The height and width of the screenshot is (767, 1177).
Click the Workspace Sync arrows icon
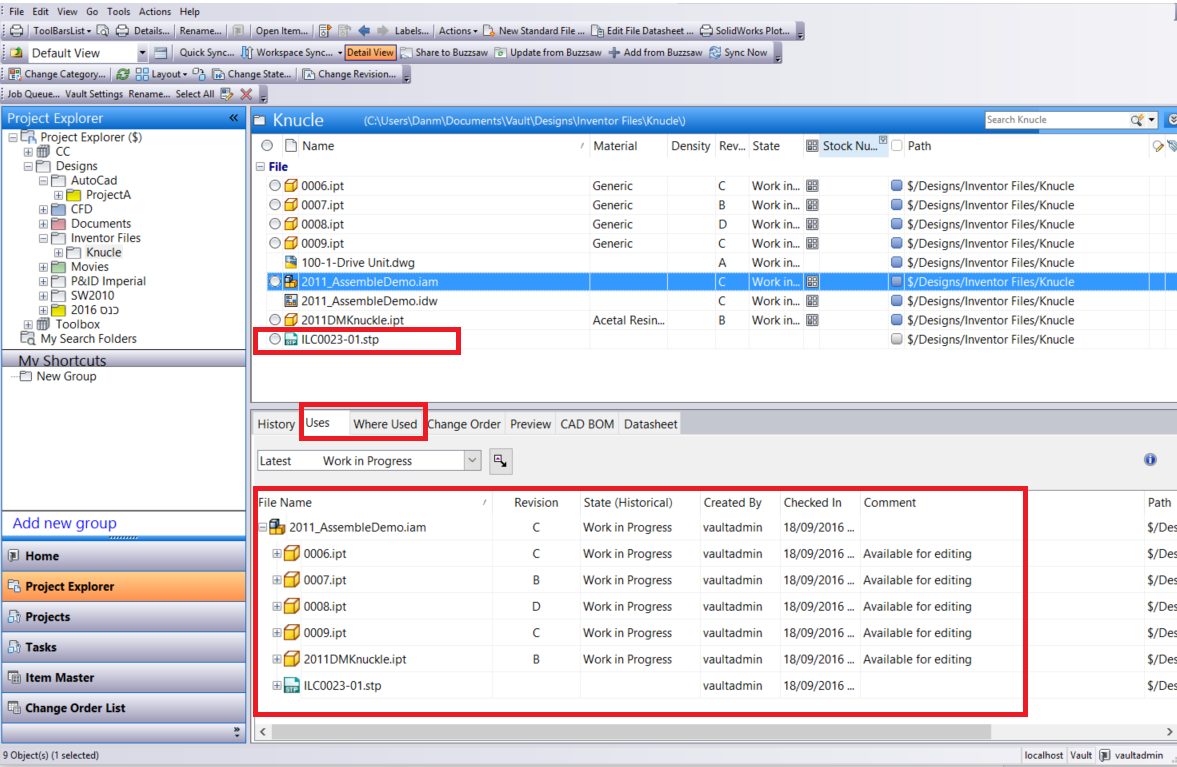click(247, 53)
